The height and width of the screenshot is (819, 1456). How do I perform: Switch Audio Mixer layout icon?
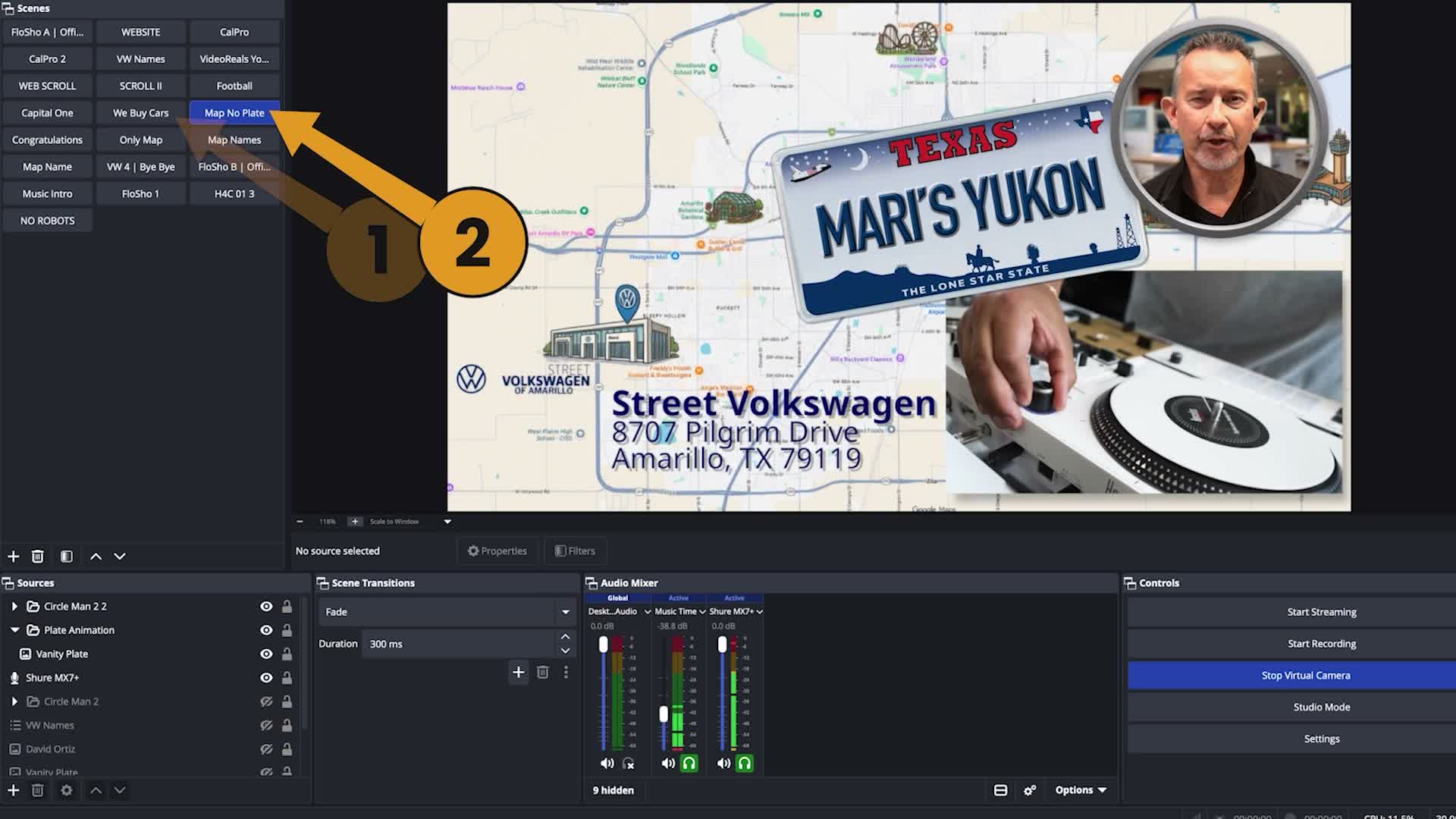(1000, 790)
